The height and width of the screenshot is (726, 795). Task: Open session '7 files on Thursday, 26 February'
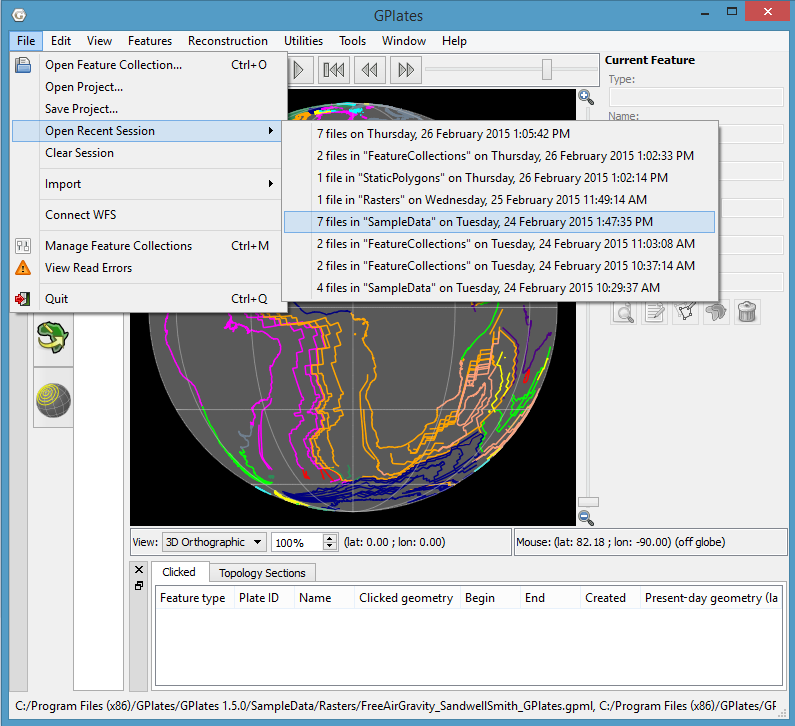coord(499,134)
